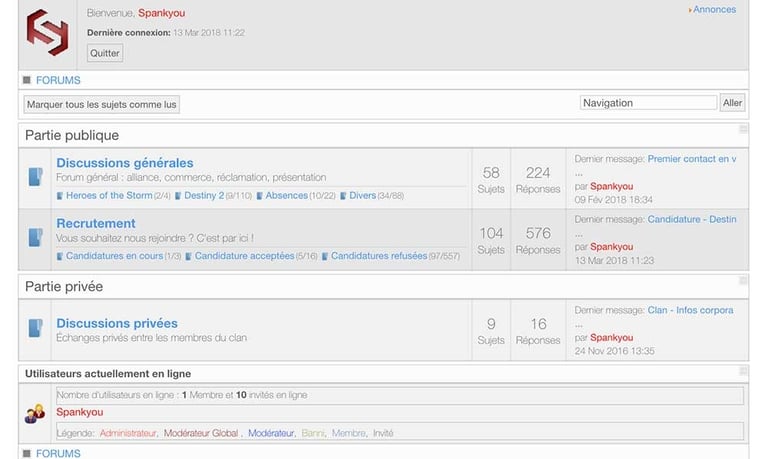Open last message Clan - Infos corpora
The width and height of the screenshot is (768, 459).
point(691,310)
